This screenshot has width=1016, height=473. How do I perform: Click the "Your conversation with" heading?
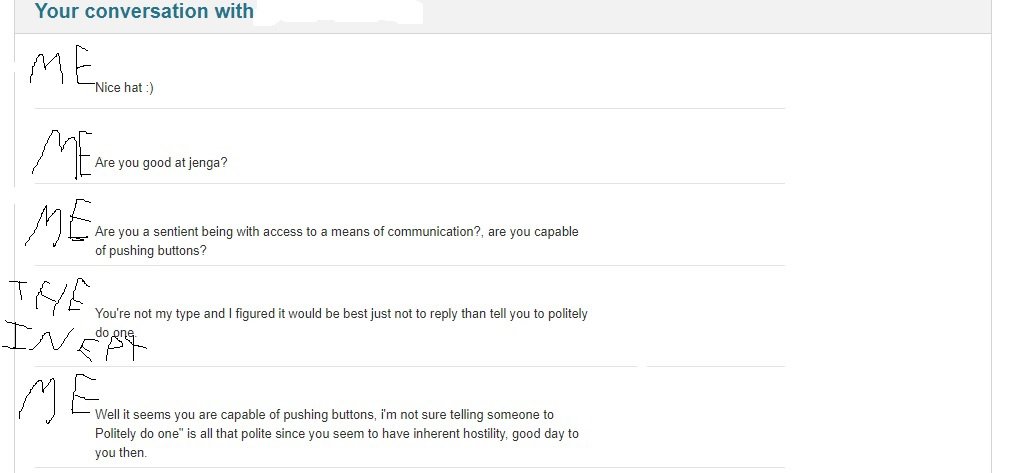pyautogui.click(x=144, y=12)
